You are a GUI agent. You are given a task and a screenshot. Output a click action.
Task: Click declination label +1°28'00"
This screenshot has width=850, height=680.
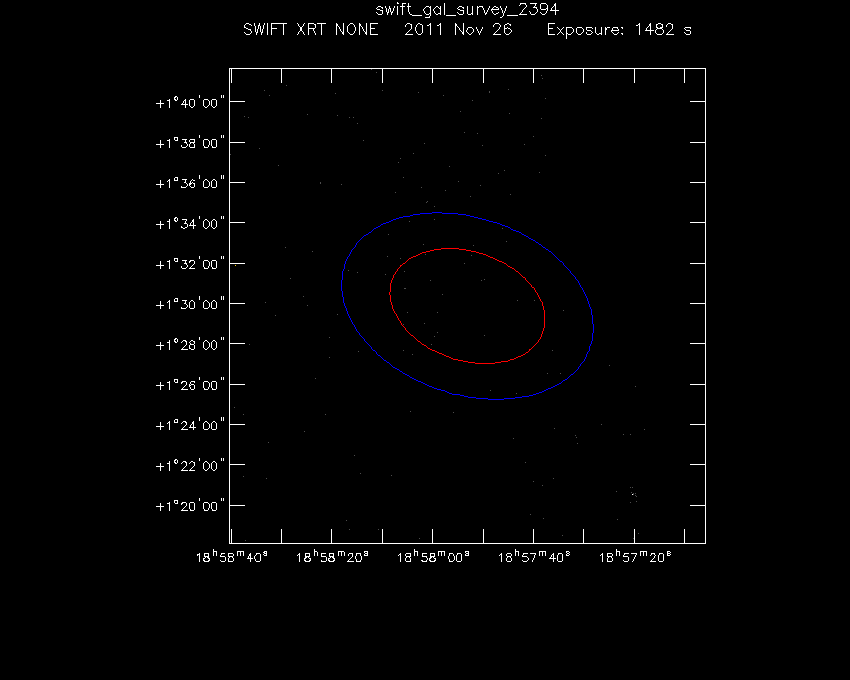[190, 345]
